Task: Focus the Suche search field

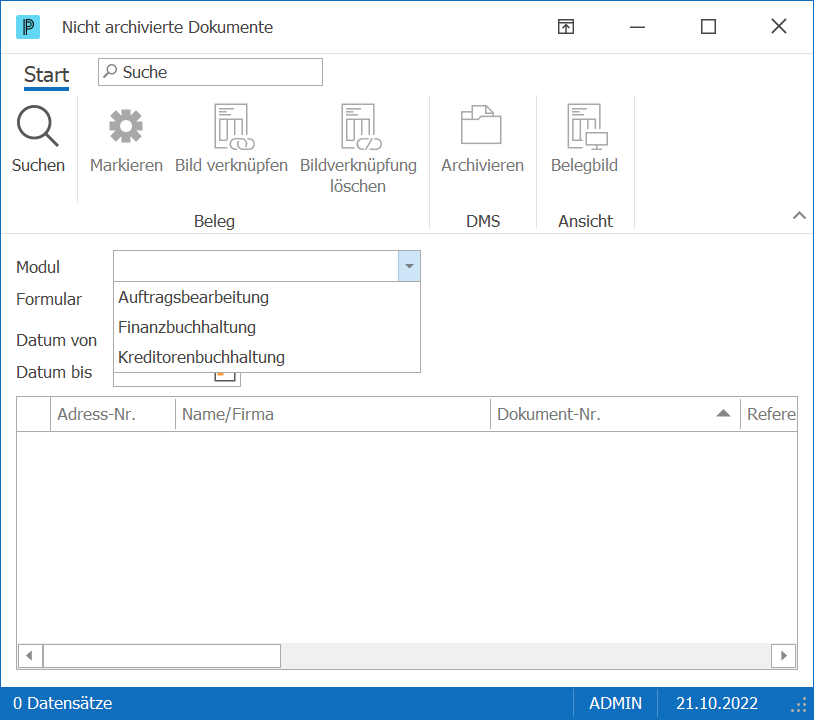Action: (210, 72)
